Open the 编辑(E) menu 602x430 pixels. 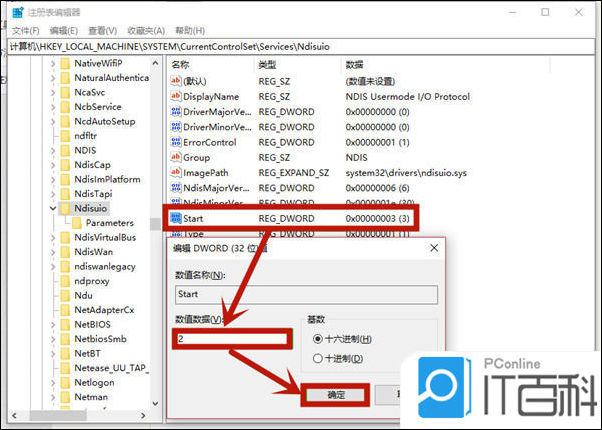pyautogui.click(x=64, y=30)
